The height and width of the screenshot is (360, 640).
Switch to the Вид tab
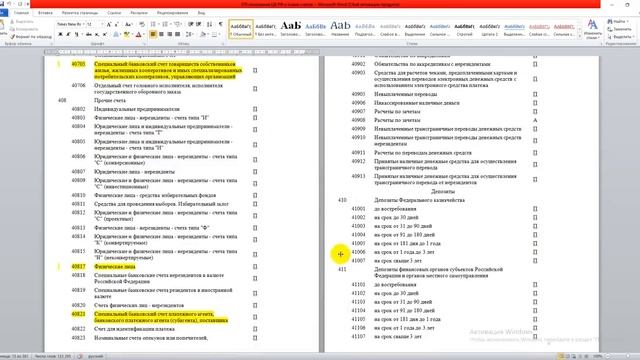(x=201, y=13)
